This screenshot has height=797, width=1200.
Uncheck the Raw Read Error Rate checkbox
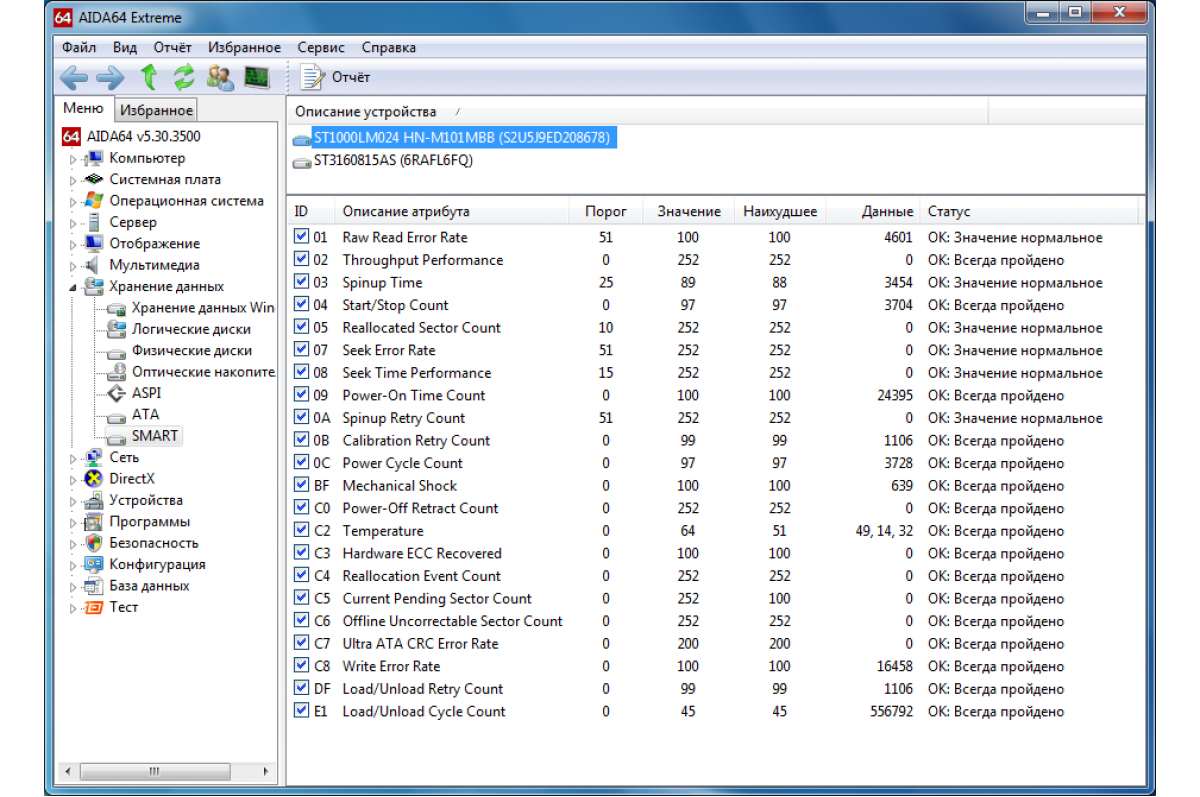[301, 237]
